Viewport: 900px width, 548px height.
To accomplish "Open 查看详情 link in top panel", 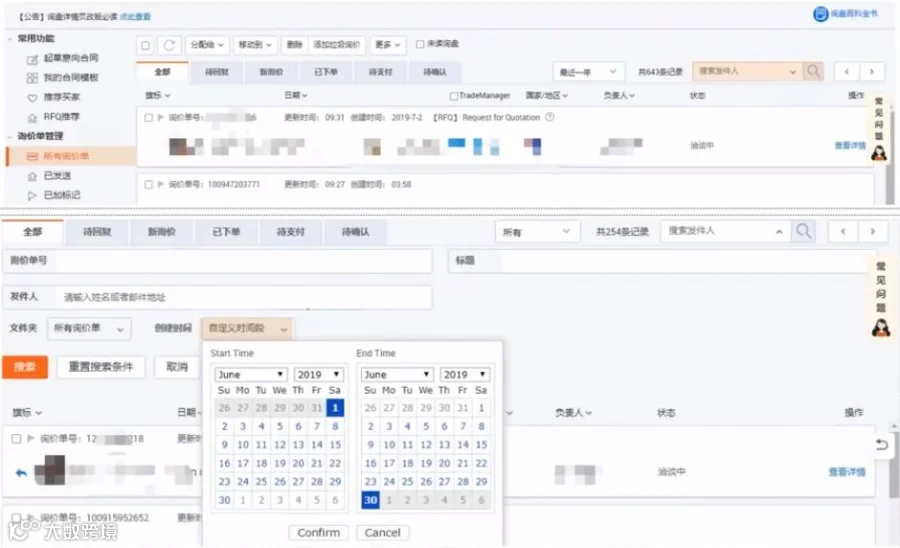I will (850, 146).
